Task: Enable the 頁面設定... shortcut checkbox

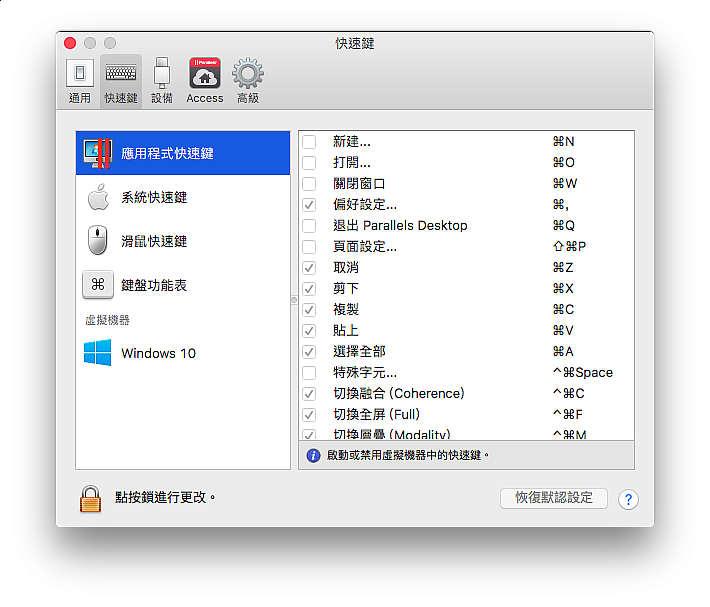Action: pos(309,247)
